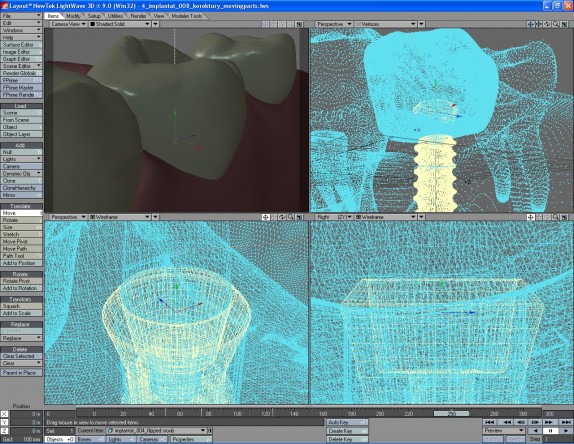Click the maximize icon in Camera View viewport
Image resolution: width=574 pixels, height=444 pixels.
[299, 24]
